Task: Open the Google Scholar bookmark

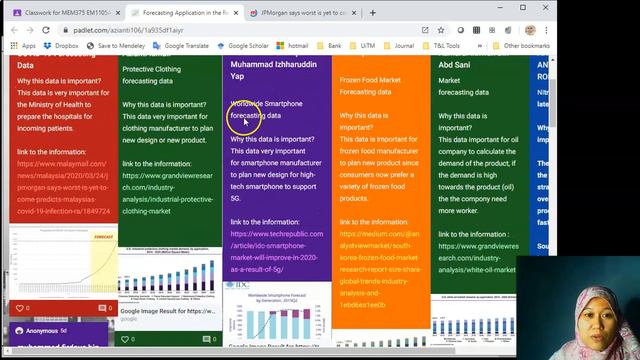Action: [x=243, y=46]
